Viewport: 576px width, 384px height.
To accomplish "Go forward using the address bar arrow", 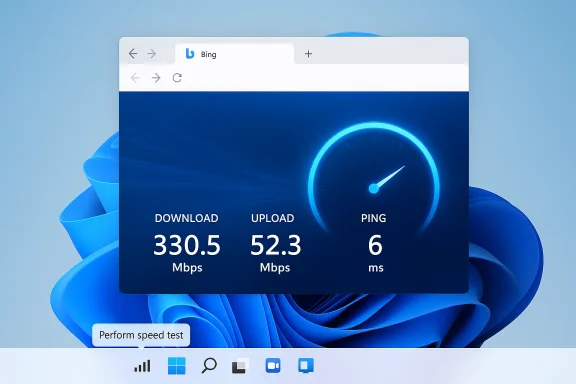I will [156, 78].
